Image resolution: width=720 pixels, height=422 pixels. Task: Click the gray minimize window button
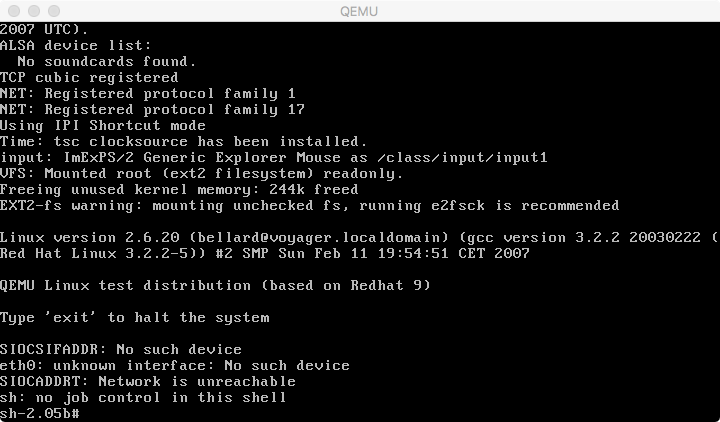click(34, 11)
